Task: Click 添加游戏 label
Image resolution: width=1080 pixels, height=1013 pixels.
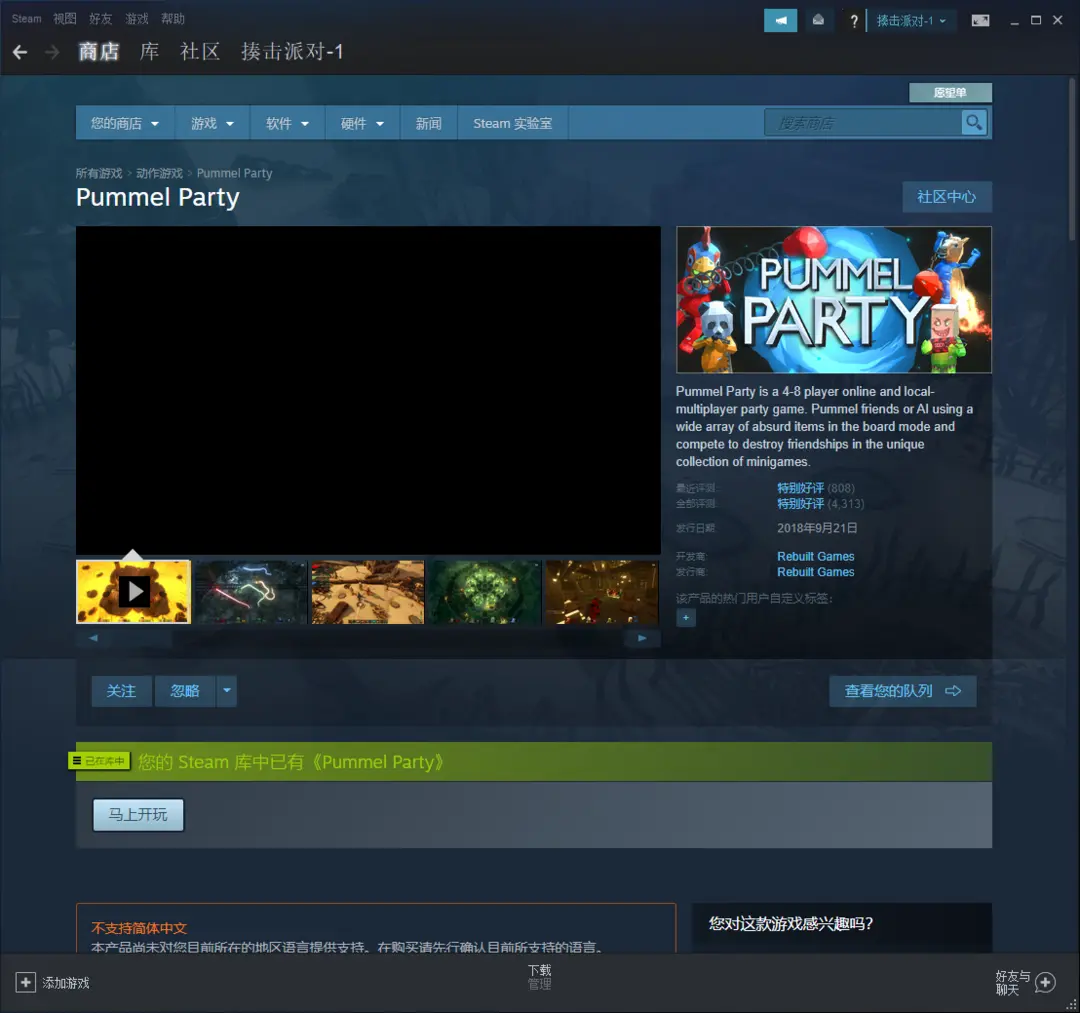Action: (66, 983)
